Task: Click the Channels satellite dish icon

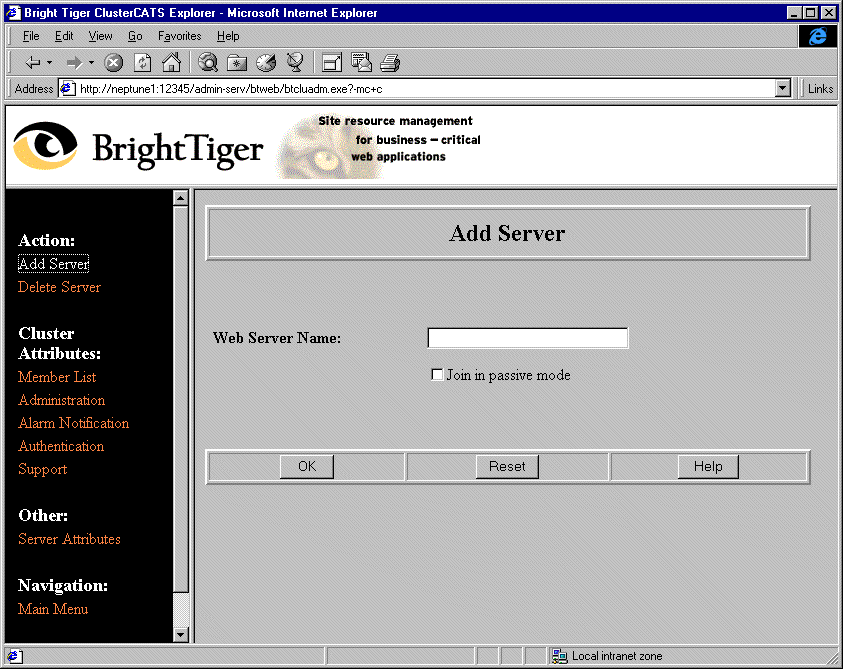Action: [295, 62]
